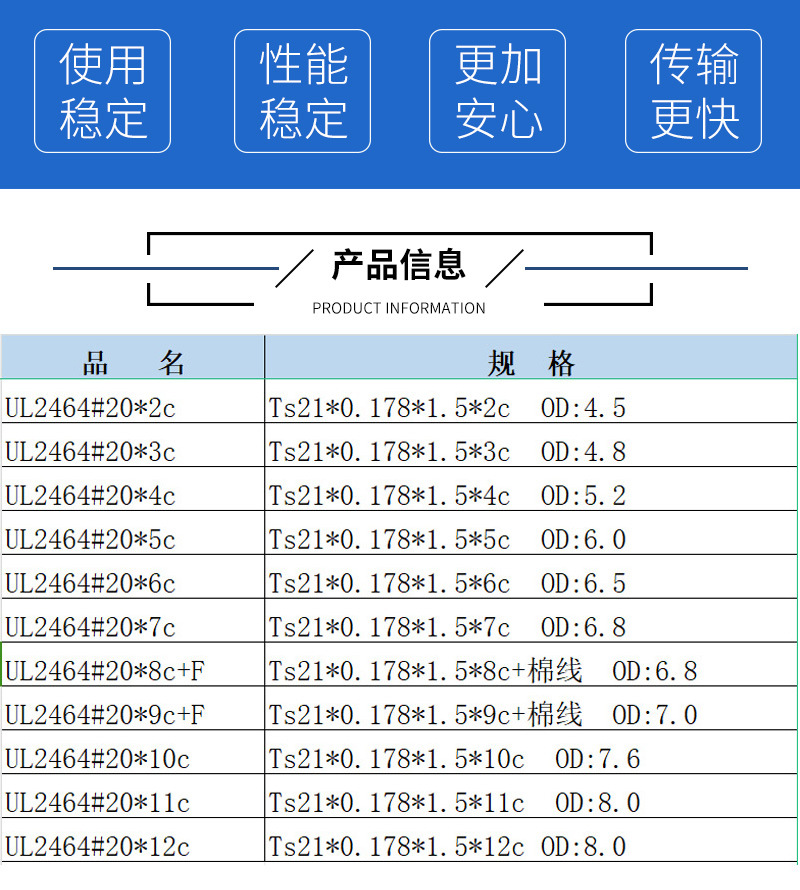
Task: Select cell UL2464#20*3c
Action: [133, 445]
